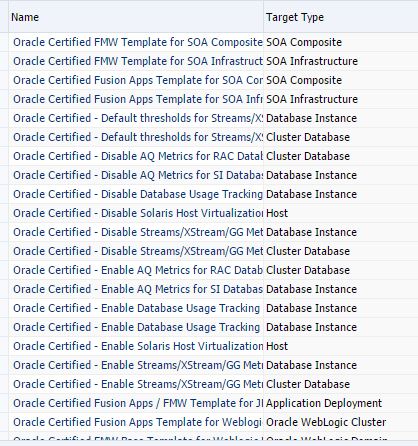The width and height of the screenshot is (418, 446).
Task: Select Cluster Database cell in Disable AQ Metrics row
Action: [x=308, y=156]
